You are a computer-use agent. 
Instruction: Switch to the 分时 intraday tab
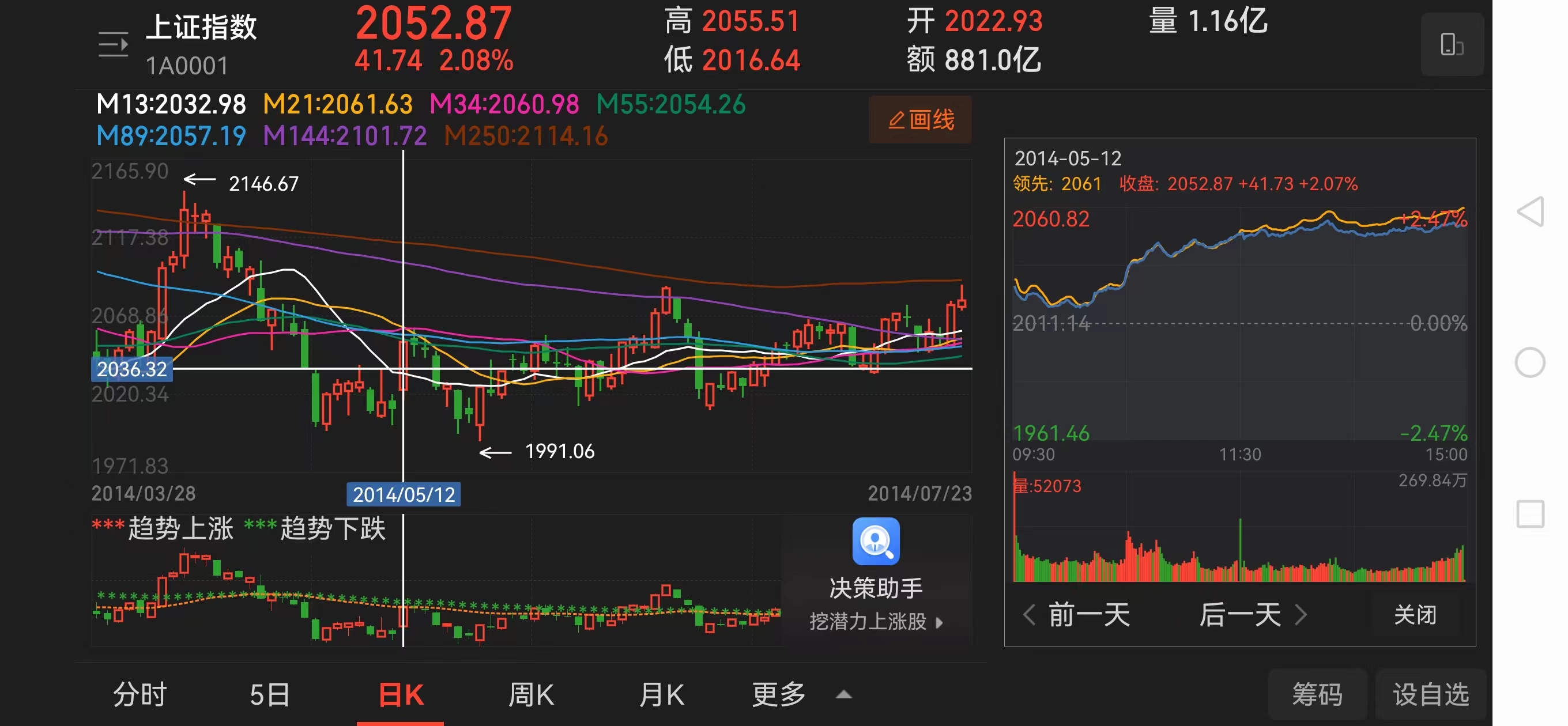[x=139, y=693]
